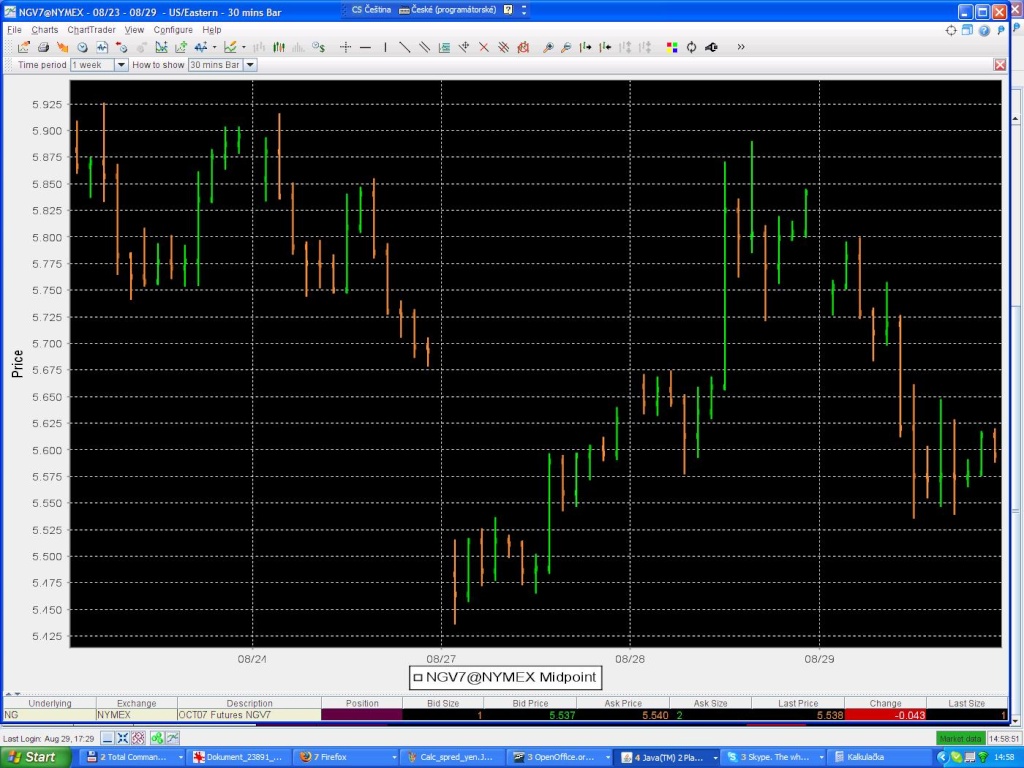
Task: Click the OCT07 Futures NGV7 description cell
Action: pos(249,715)
